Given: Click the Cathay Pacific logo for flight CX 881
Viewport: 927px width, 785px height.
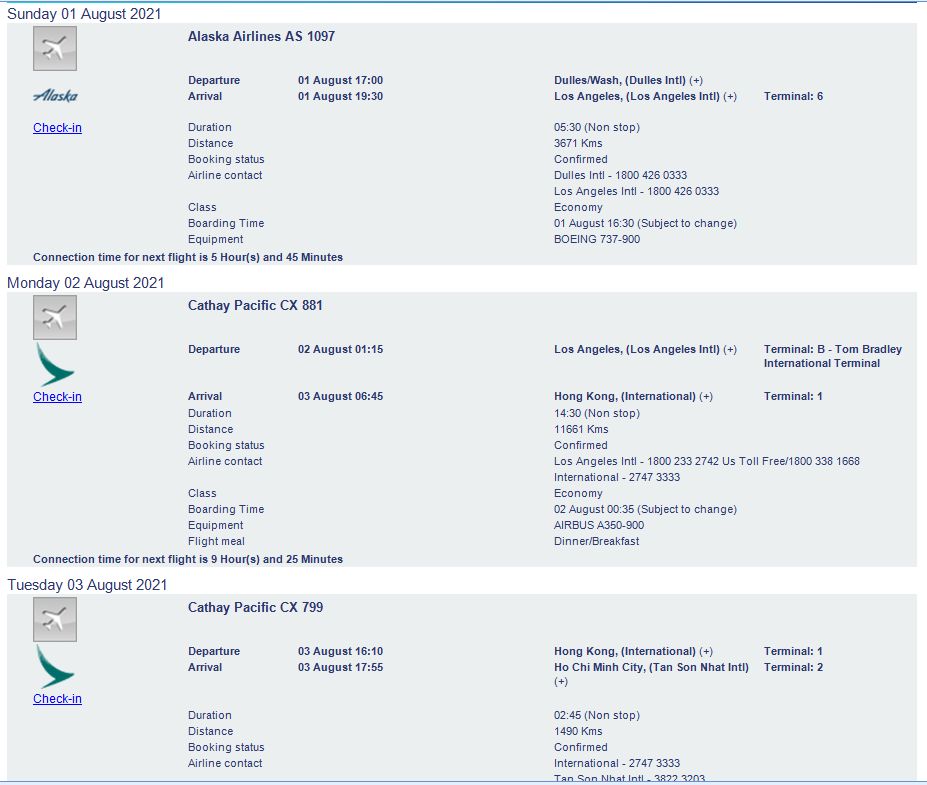Looking at the screenshot, I should [54, 365].
